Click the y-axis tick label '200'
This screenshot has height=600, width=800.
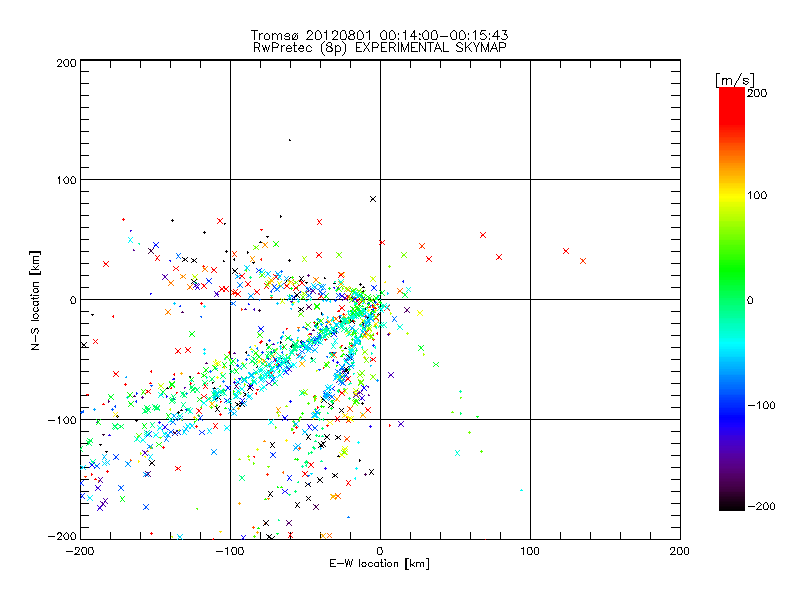(66, 63)
